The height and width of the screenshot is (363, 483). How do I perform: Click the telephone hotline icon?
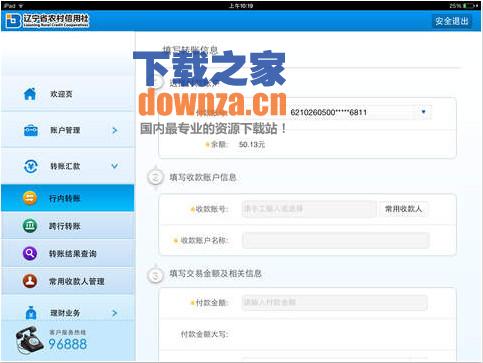click(29, 340)
